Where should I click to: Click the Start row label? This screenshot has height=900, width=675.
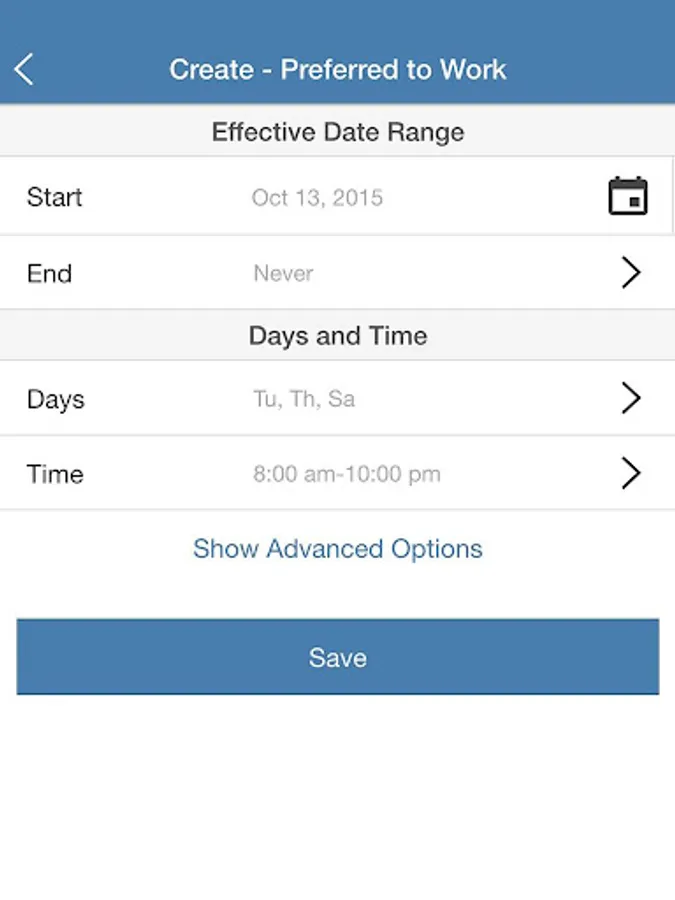(x=55, y=197)
